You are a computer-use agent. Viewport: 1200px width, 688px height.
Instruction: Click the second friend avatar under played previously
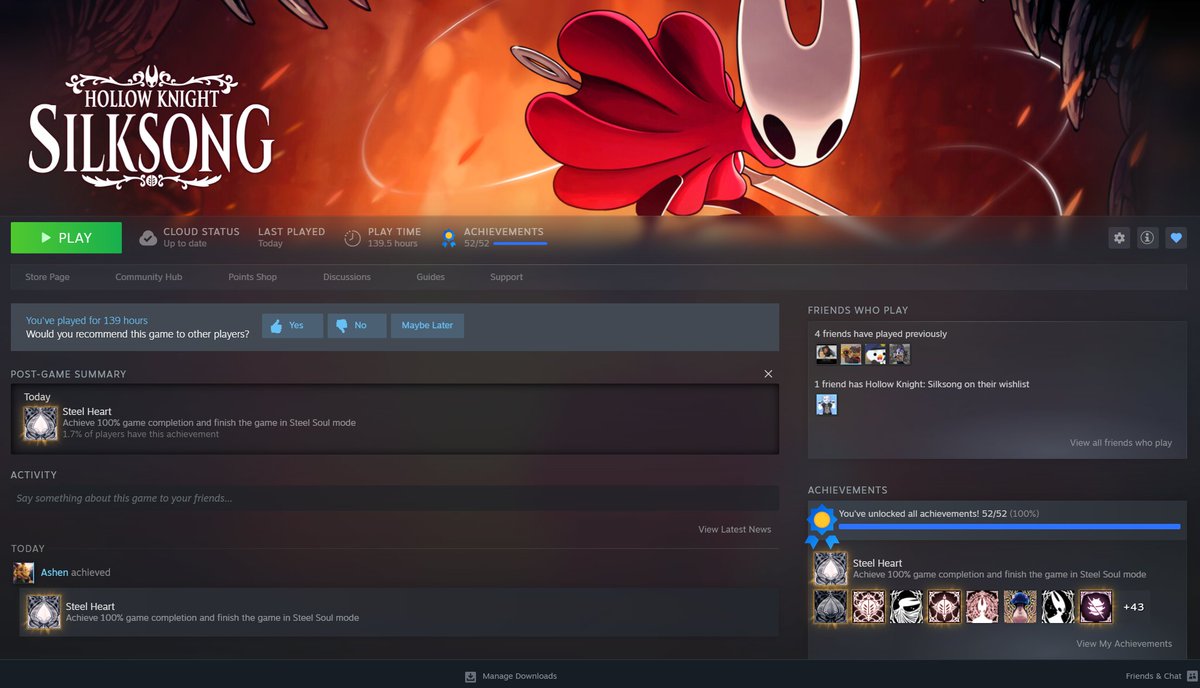point(851,354)
